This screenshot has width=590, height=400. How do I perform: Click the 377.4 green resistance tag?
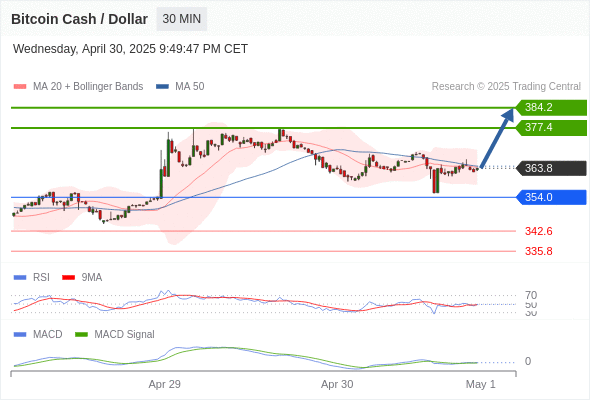551,128
